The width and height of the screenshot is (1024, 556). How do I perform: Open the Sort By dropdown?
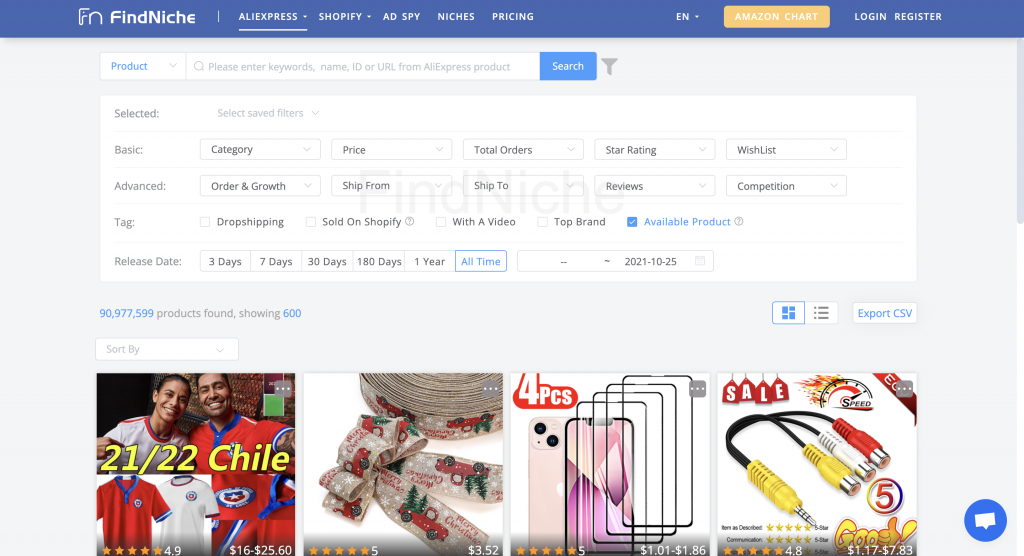pyautogui.click(x=167, y=349)
